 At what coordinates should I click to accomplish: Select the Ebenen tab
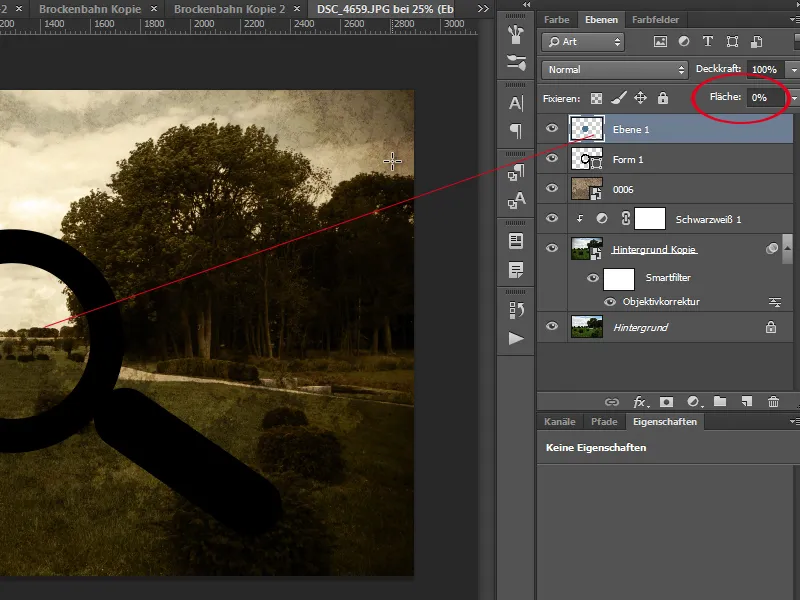[x=601, y=20]
